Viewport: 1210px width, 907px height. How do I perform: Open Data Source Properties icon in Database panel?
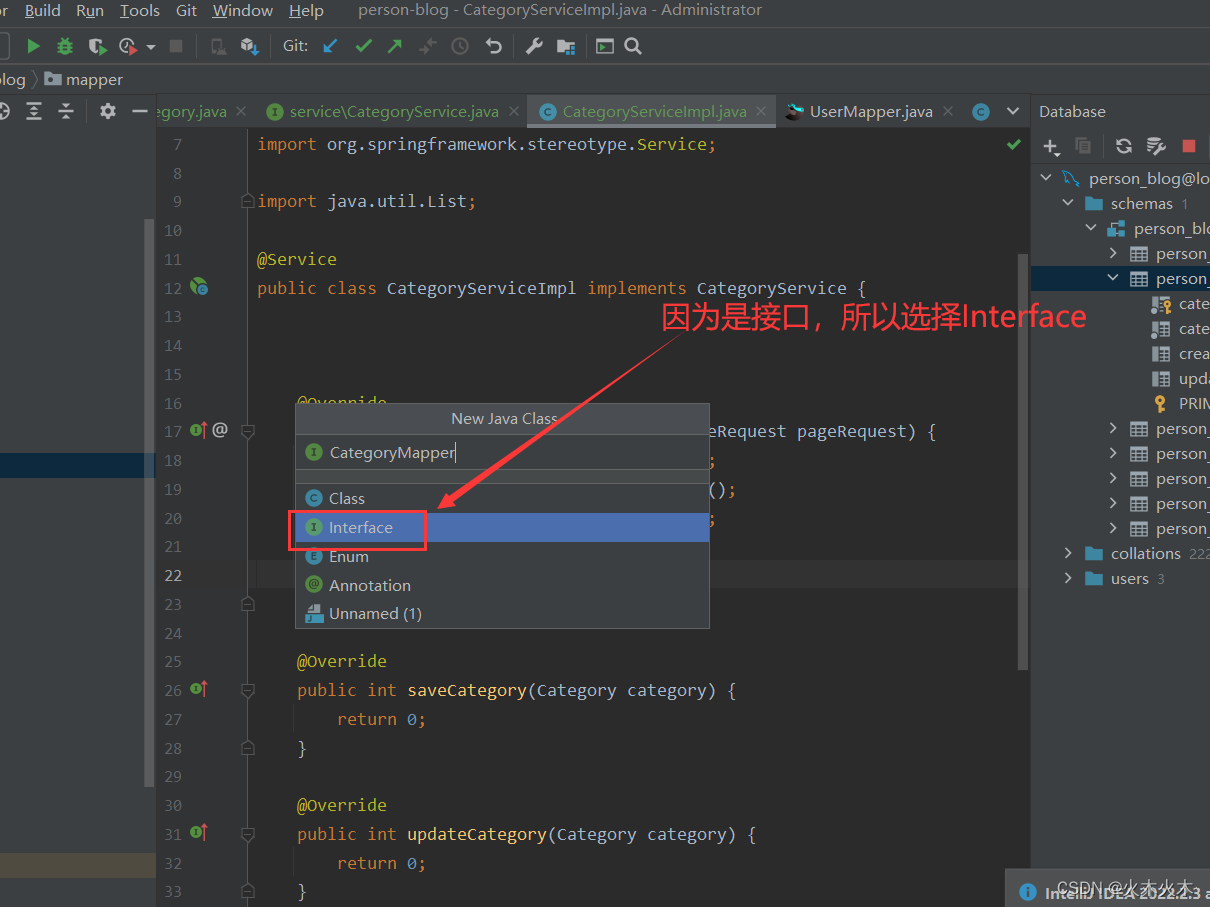pos(1156,146)
